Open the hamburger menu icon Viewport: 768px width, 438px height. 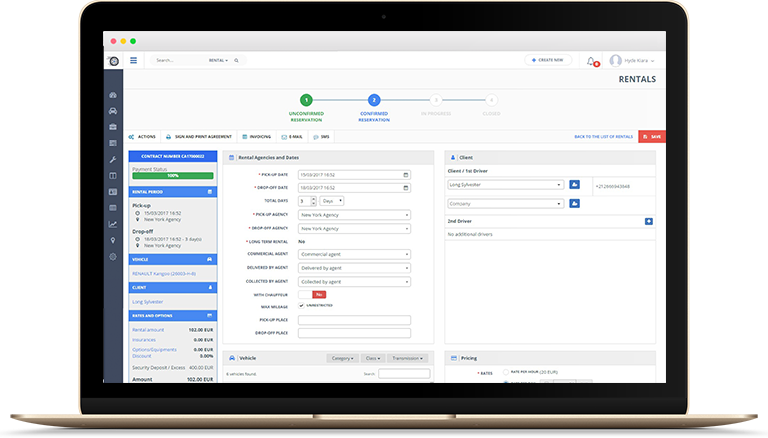click(x=133, y=60)
